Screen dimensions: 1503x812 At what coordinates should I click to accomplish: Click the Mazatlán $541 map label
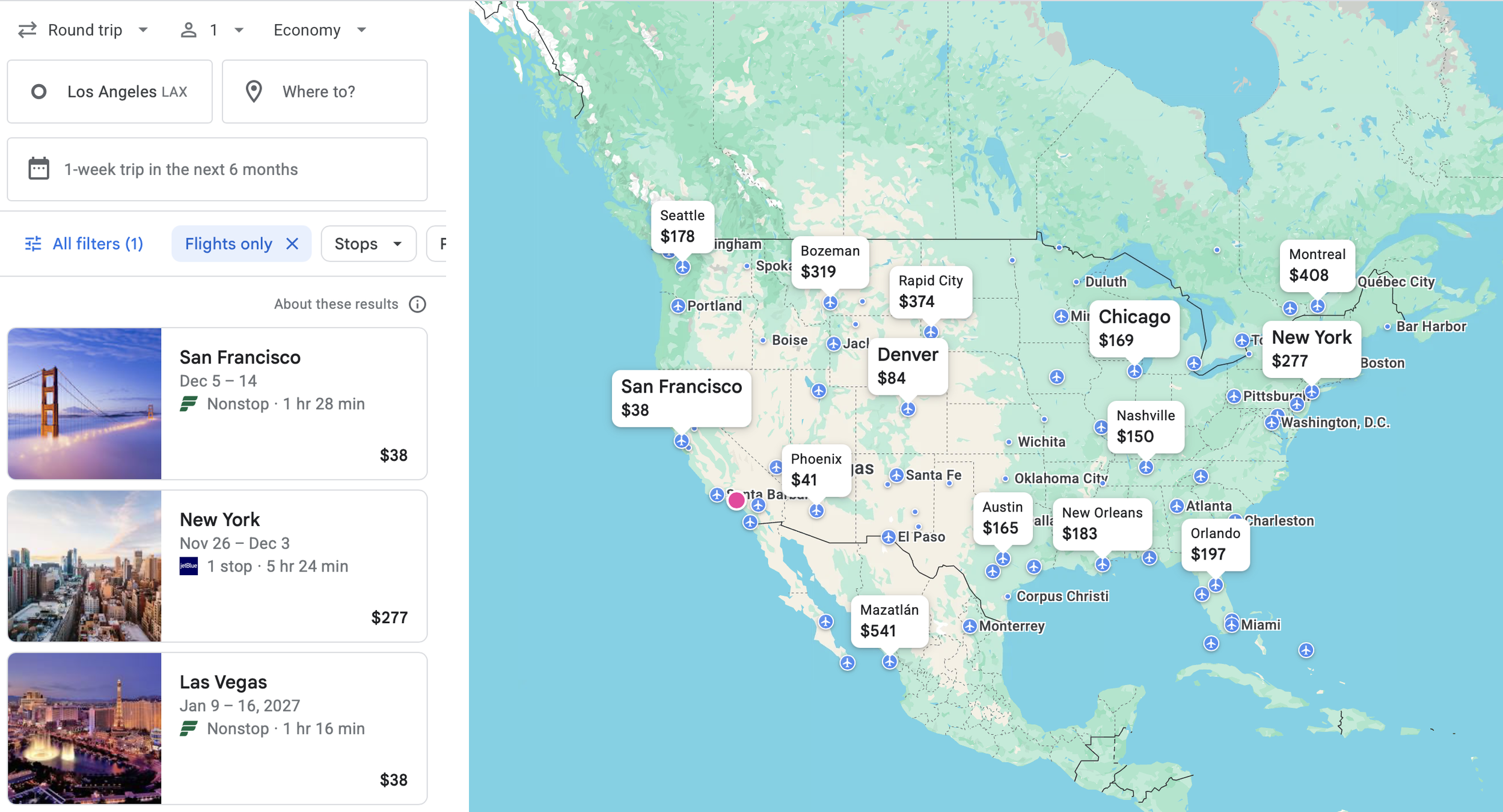pos(889,621)
